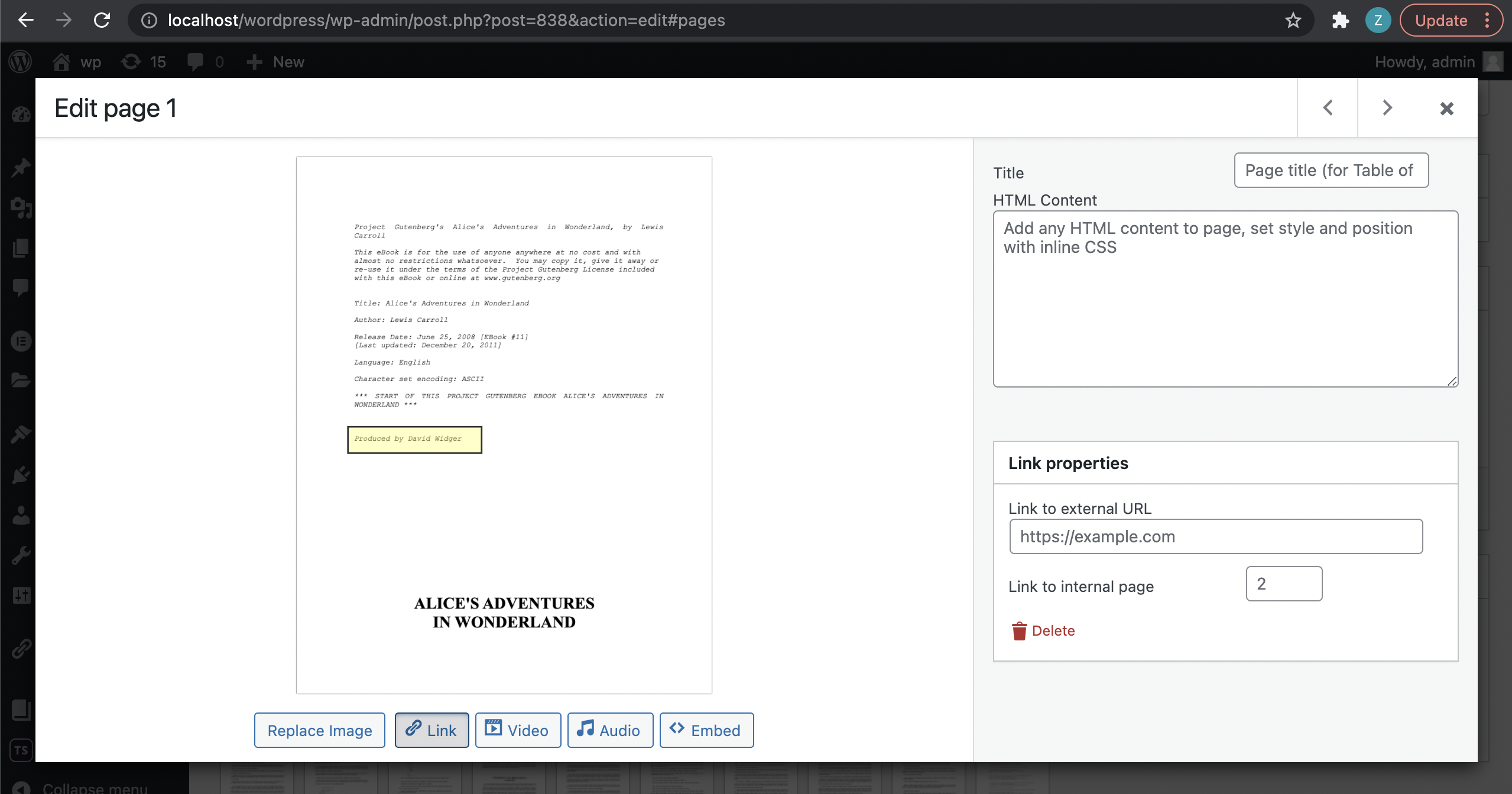This screenshot has height=794, width=1512.
Task: Enable the Video embed mode
Action: (517, 730)
